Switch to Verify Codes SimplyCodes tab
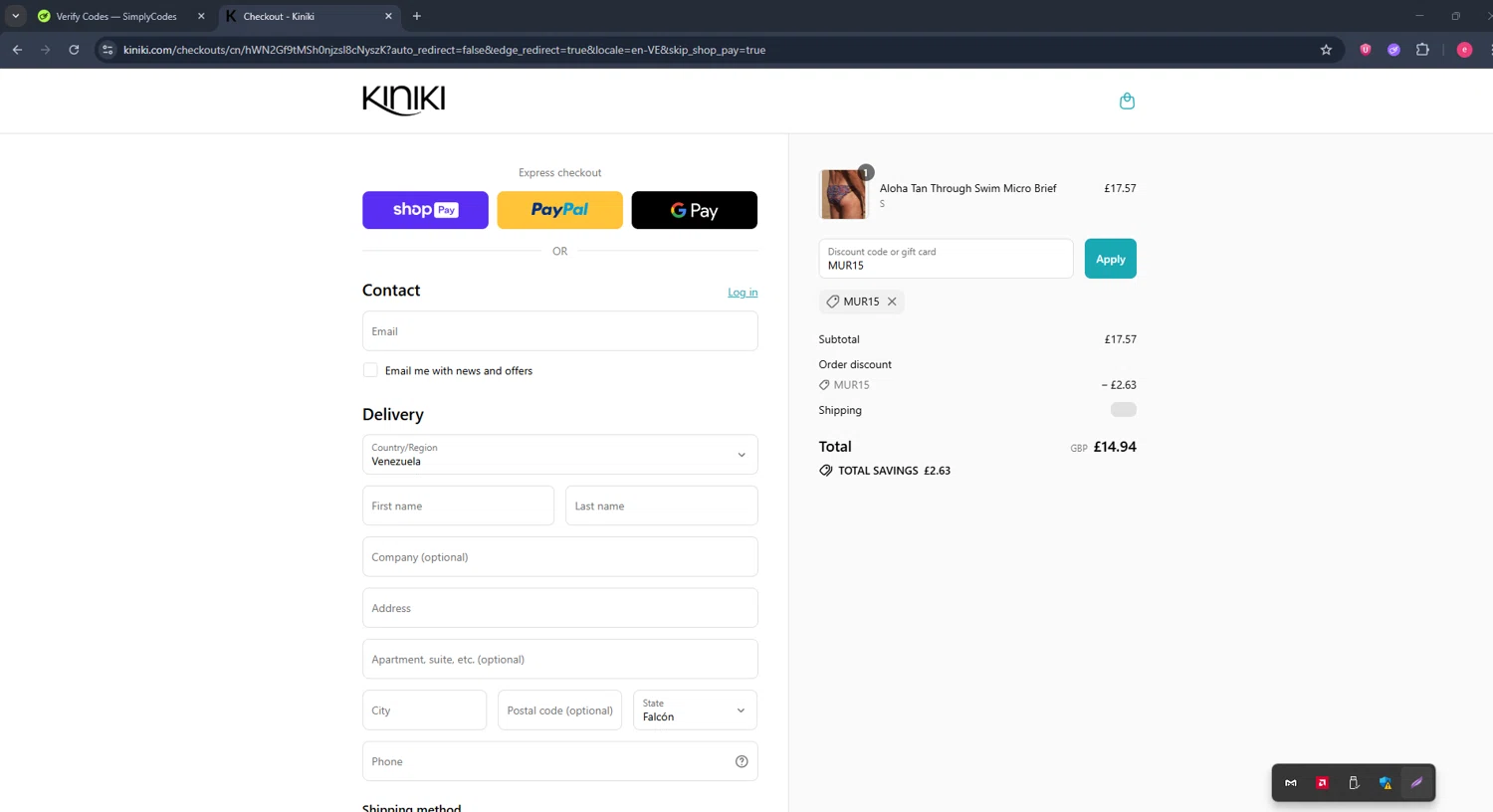This screenshot has width=1493, height=812. [x=115, y=16]
